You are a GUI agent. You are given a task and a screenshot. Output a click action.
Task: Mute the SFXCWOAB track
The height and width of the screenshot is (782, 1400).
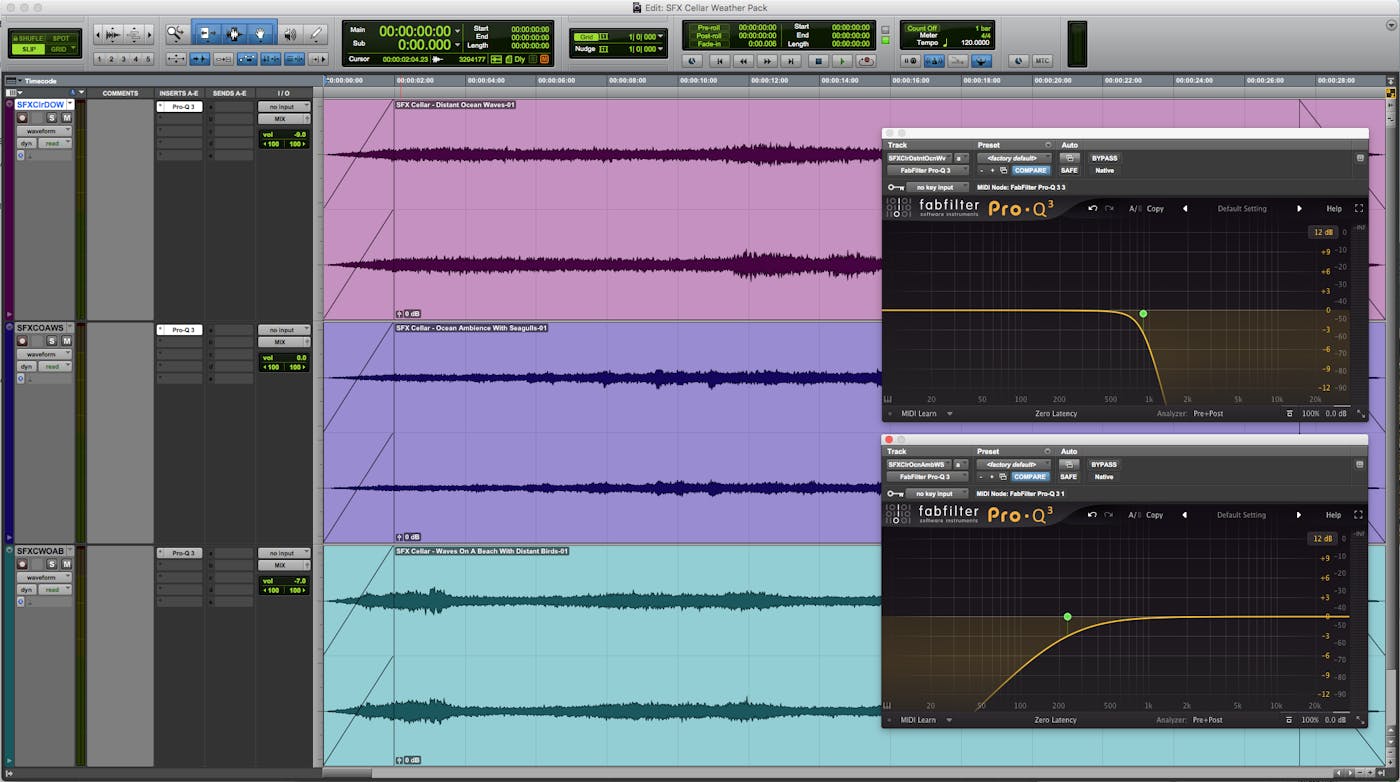pos(67,565)
